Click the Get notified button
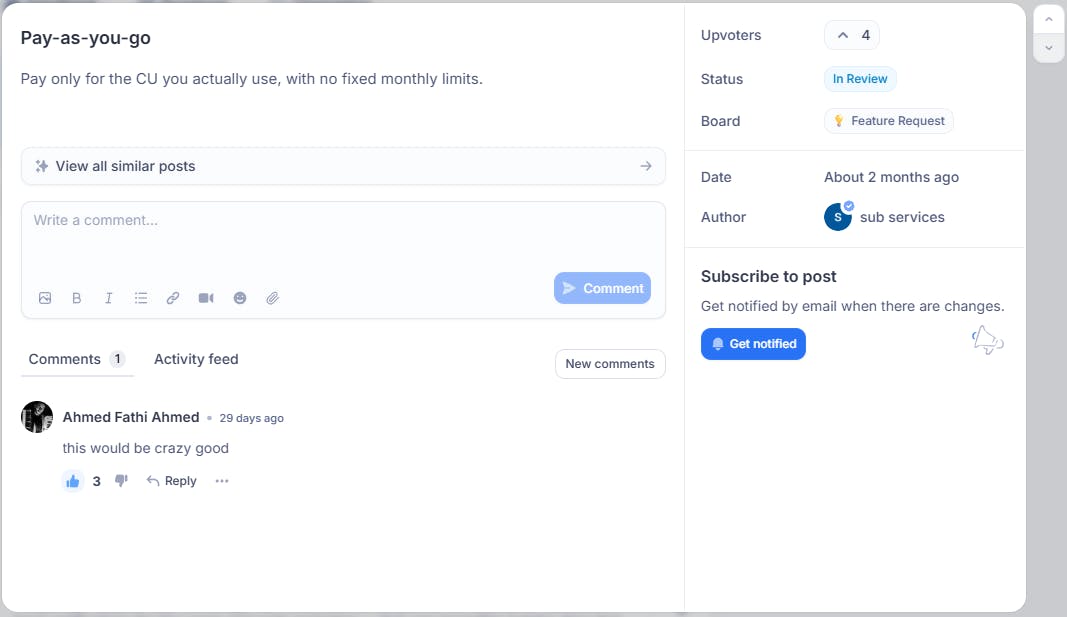Screen dimensions: 1067x617 (753, 343)
